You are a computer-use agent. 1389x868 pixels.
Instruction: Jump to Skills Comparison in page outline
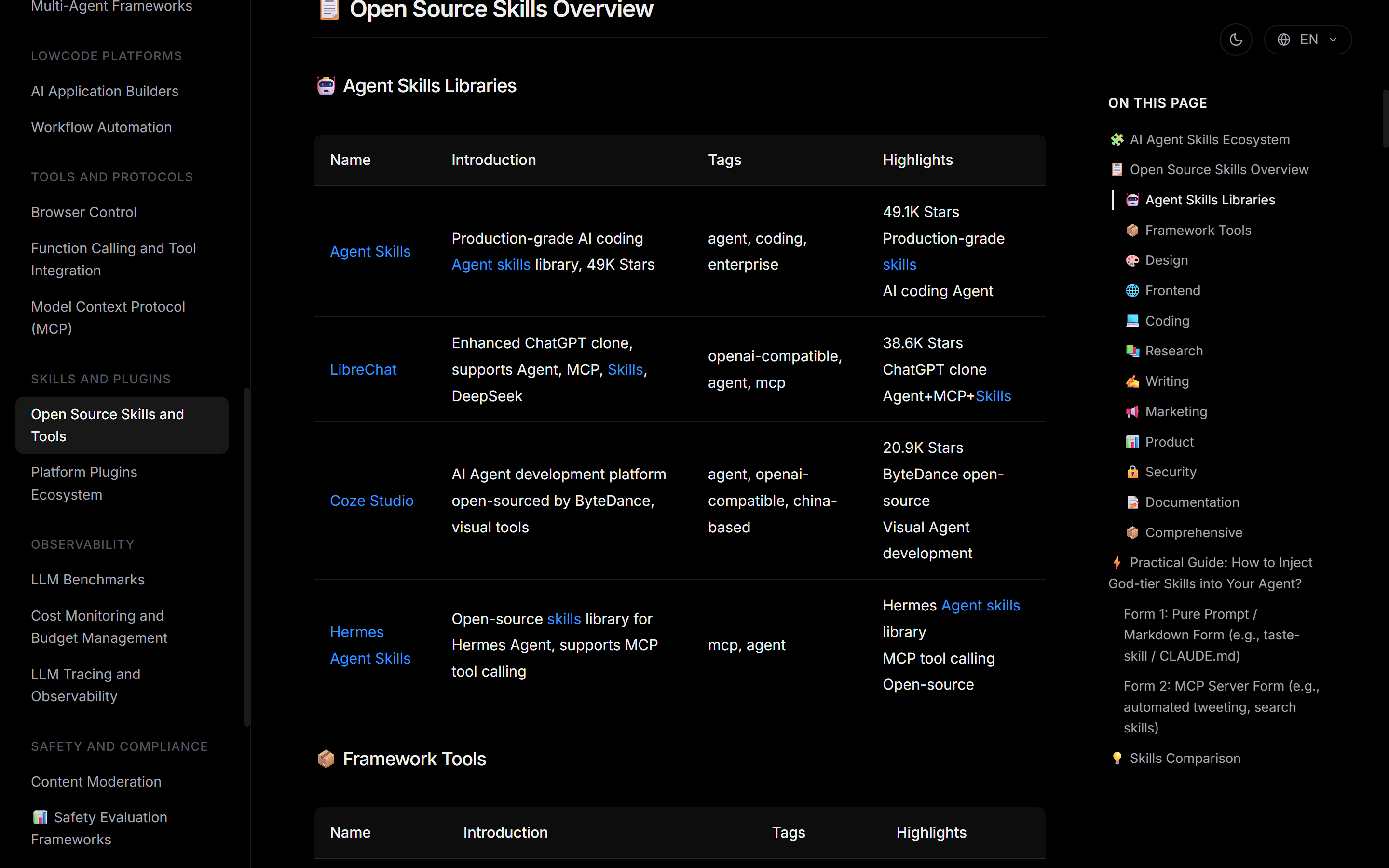click(1185, 759)
